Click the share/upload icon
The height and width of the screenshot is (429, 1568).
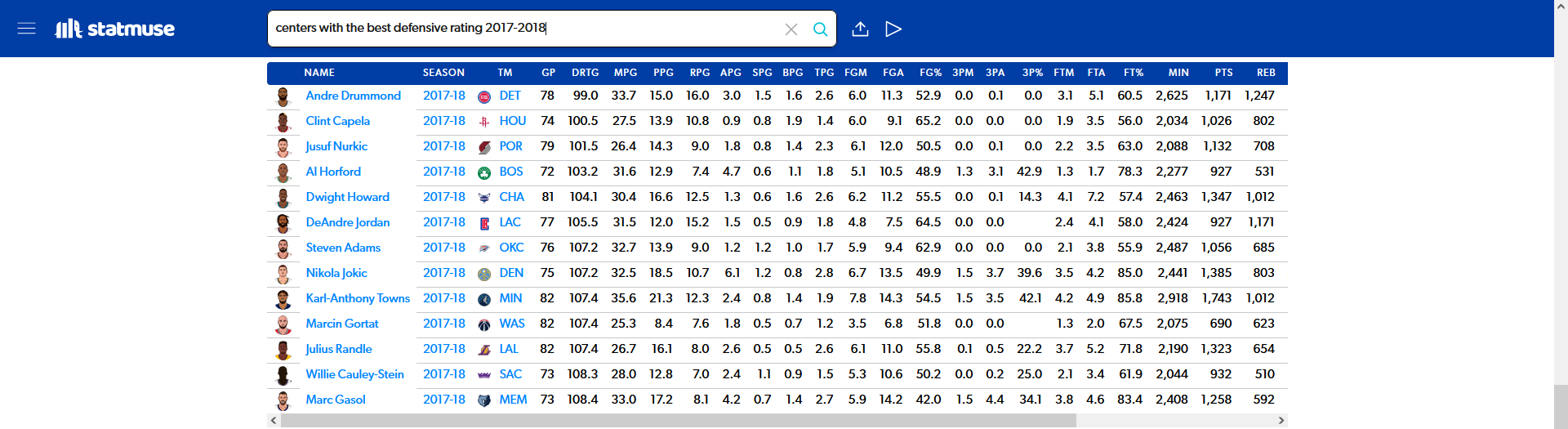click(860, 29)
